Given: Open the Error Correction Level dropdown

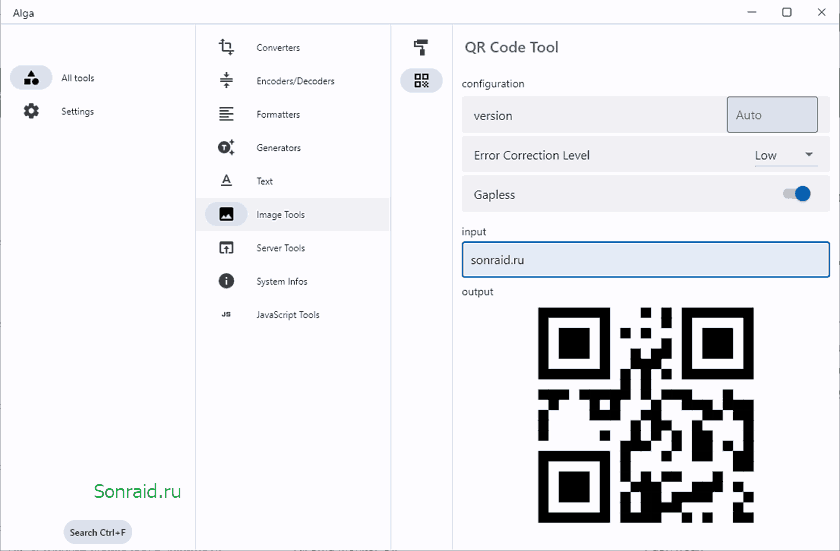Looking at the screenshot, I should point(786,155).
